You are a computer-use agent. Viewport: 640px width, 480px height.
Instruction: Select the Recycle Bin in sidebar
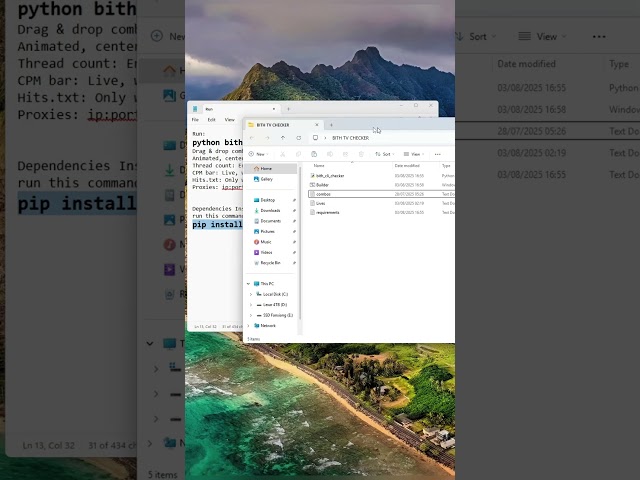[x=270, y=262]
